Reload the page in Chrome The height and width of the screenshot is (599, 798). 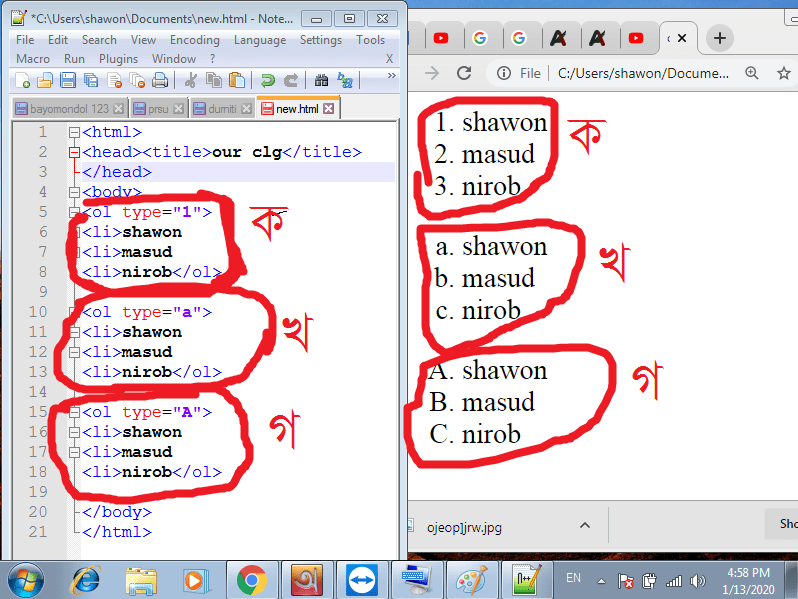click(x=463, y=73)
